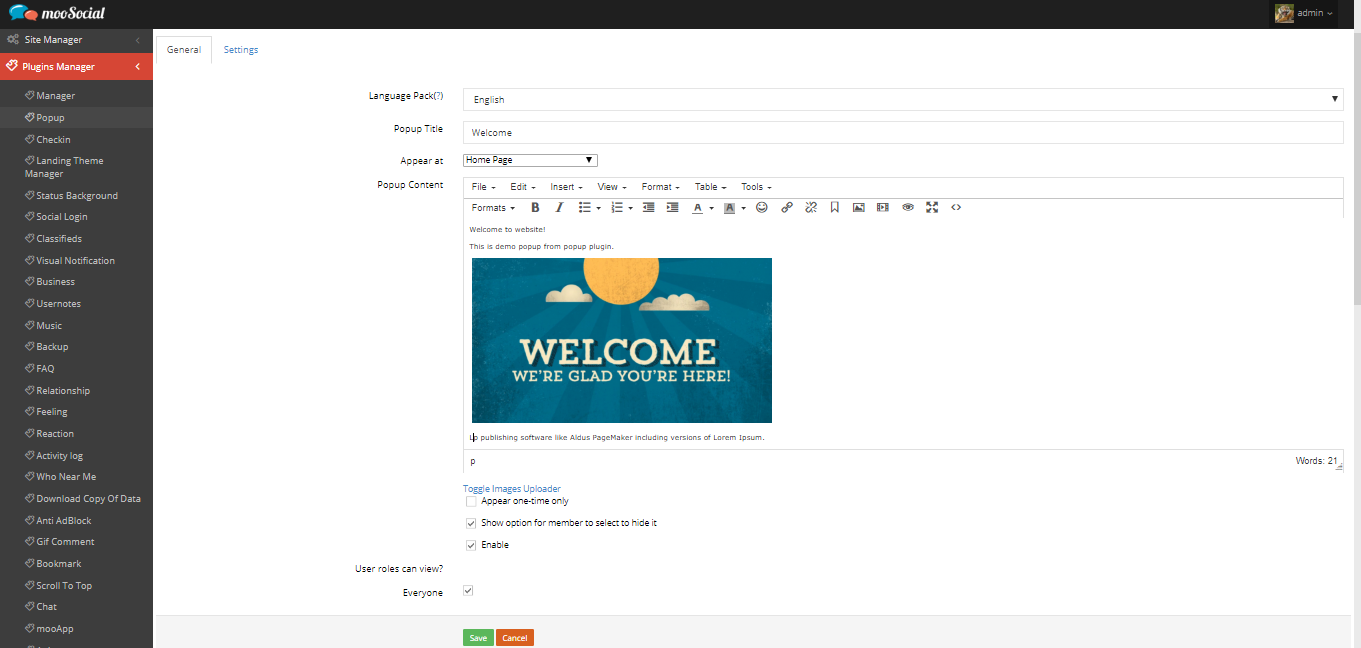Open the Language Pack dropdown
The image size is (1361, 648).
(x=903, y=99)
